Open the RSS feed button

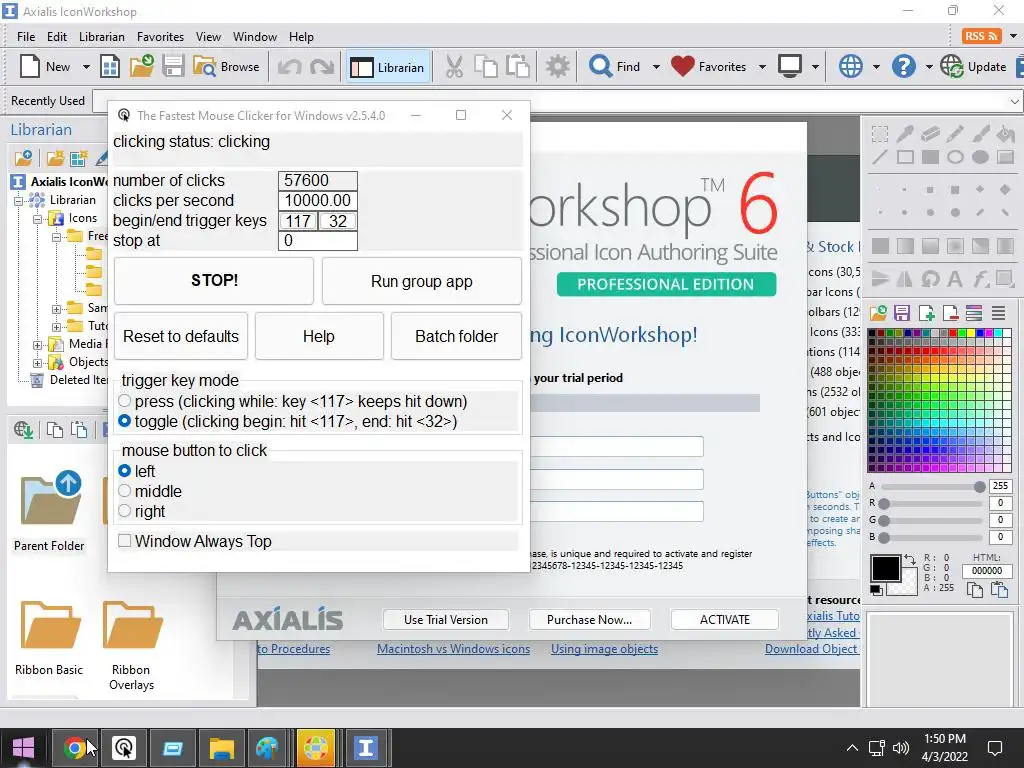click(981, 36)
